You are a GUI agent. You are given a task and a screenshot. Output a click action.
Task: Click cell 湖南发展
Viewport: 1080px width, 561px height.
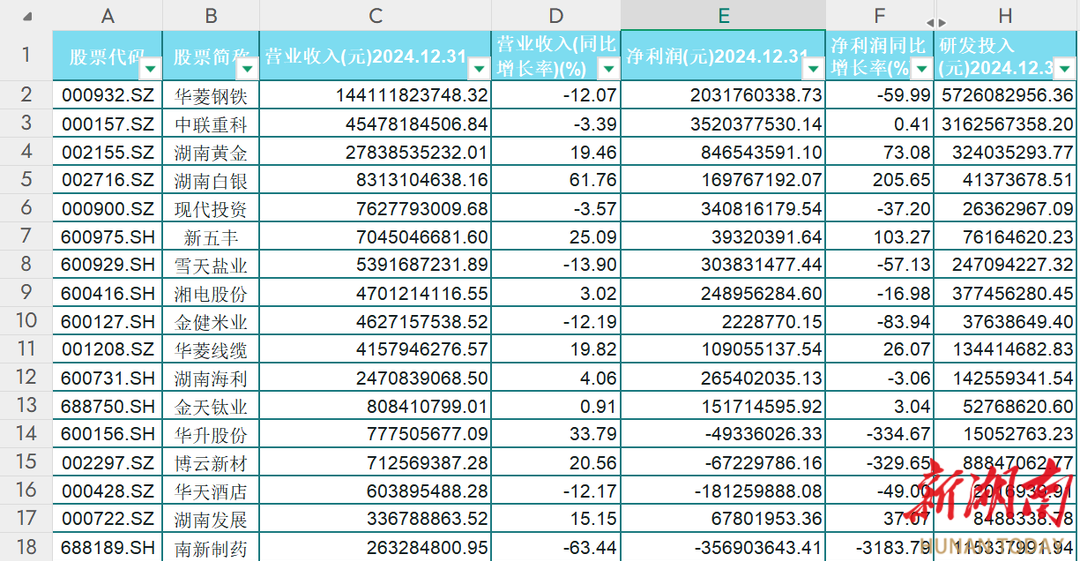click(x=211, y=519)
